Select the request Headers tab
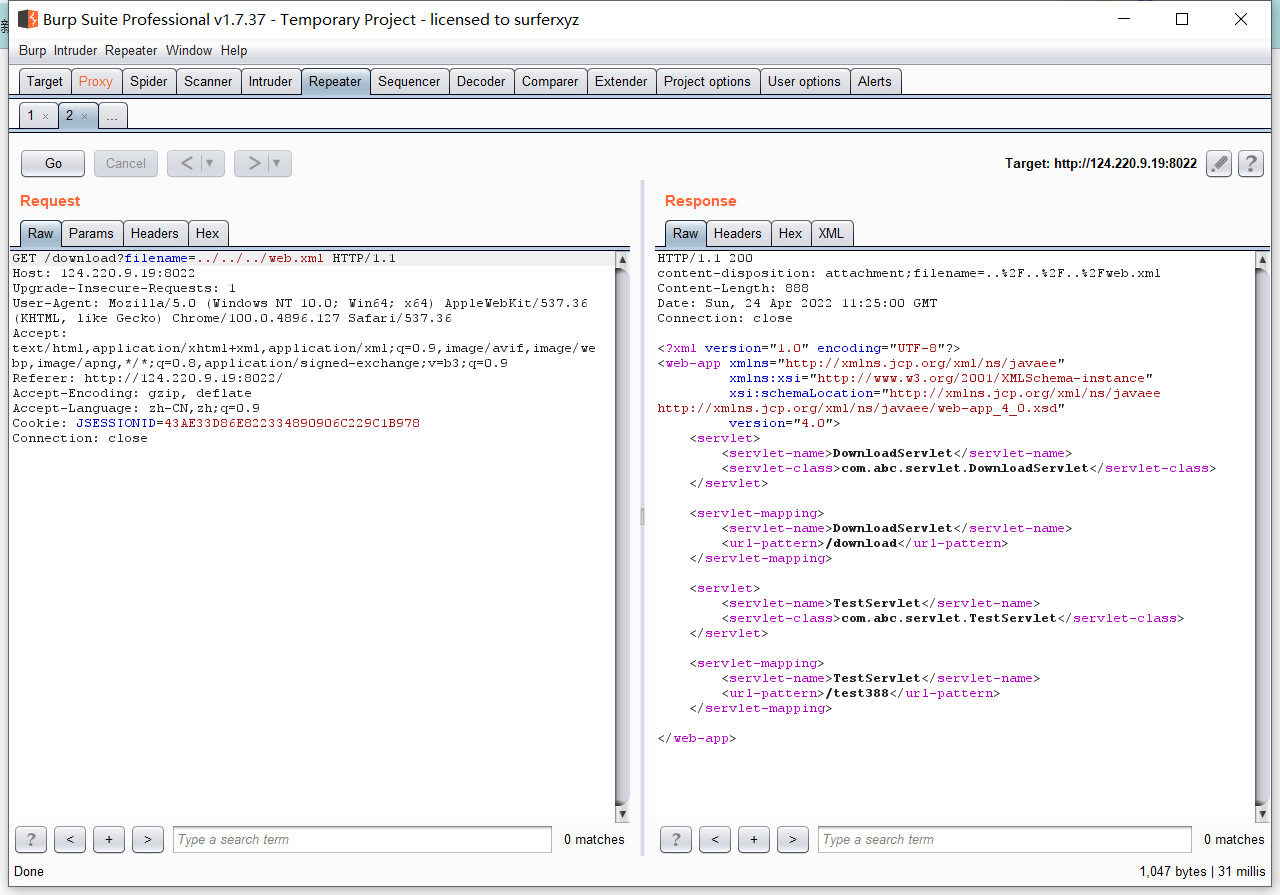1280x895 pixels. [155, 233]
